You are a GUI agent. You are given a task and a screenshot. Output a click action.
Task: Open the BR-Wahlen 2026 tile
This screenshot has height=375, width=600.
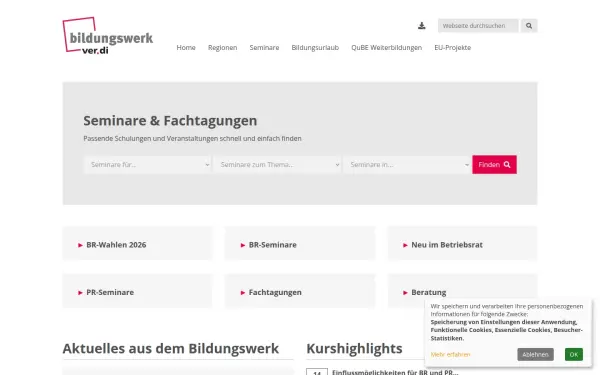point(137,243)
